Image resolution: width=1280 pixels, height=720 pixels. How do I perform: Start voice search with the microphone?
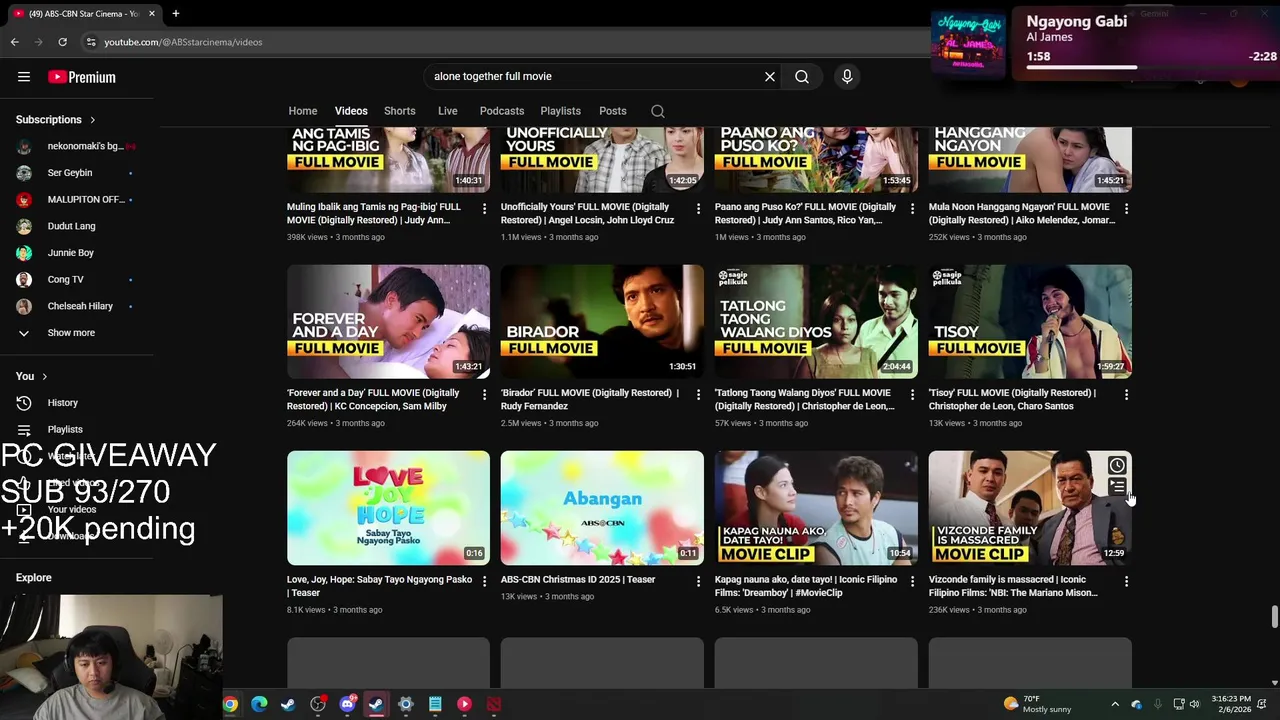pyautogui.click(x=847, y=77)
